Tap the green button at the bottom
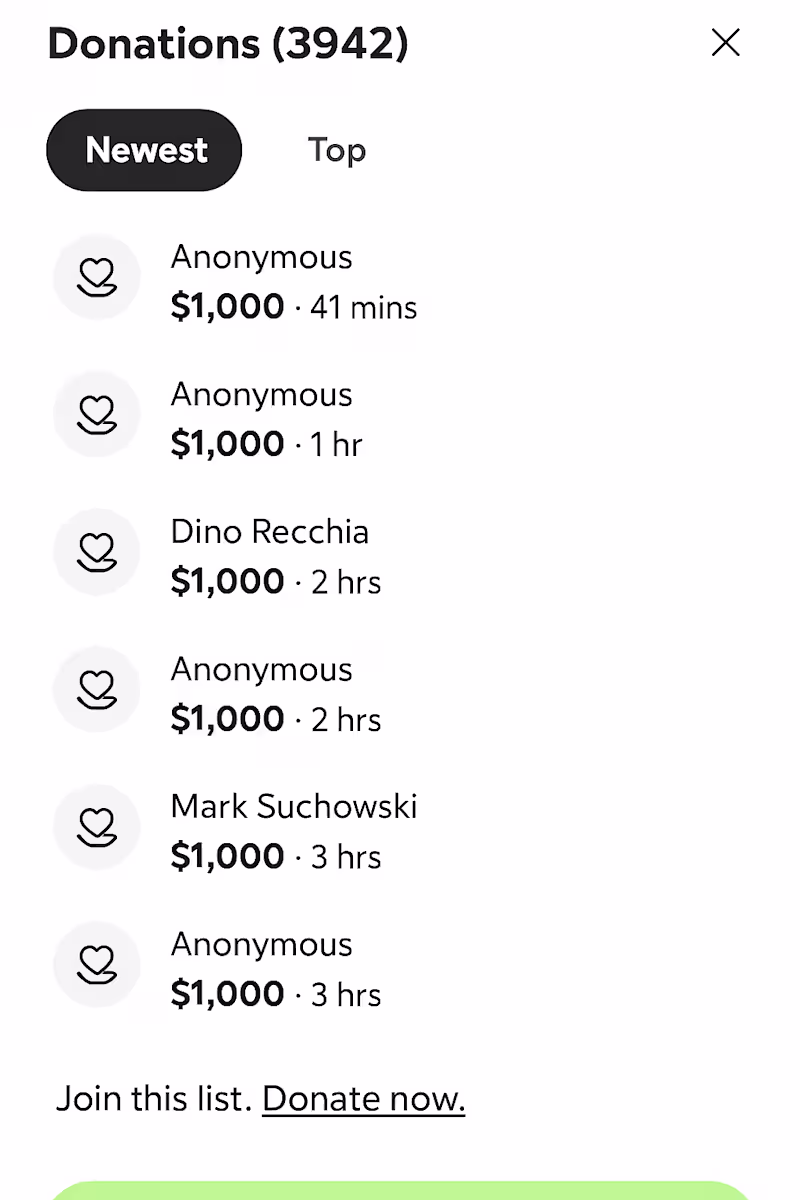Screen dimensions: 800x1200 click(x=400, y=1190)
